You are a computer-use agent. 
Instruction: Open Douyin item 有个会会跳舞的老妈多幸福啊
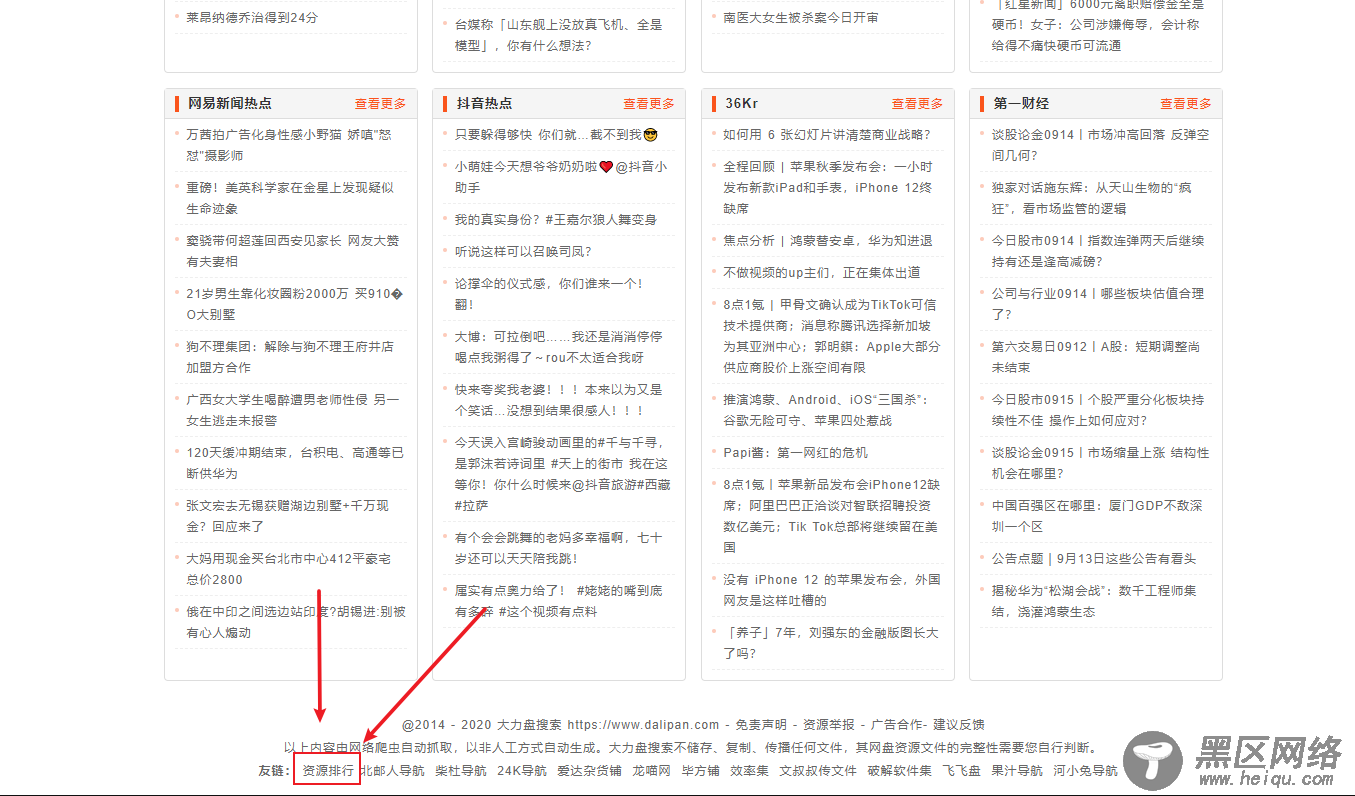558,548
